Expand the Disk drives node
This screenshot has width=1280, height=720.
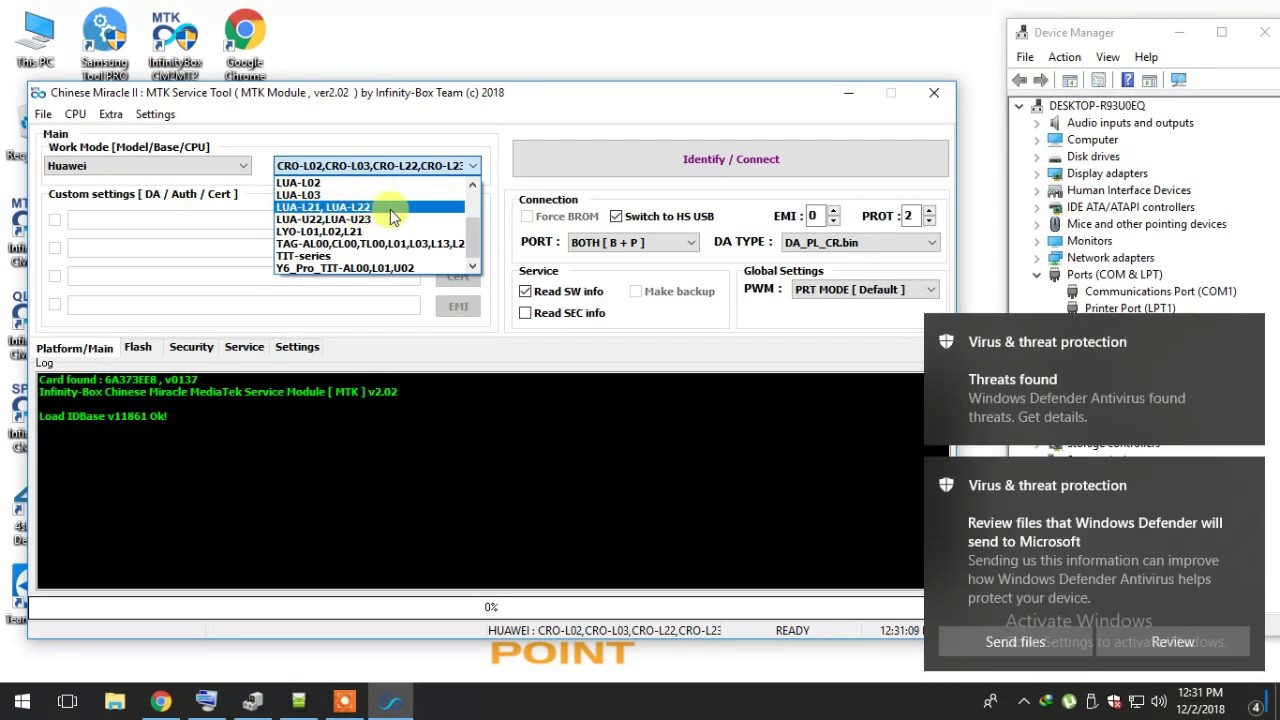(x=1037, y=157)
